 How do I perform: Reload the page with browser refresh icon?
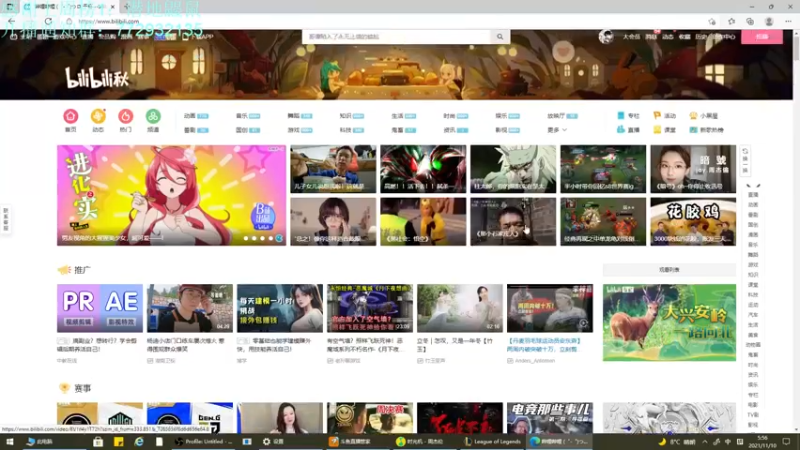click(x=48, y=21)
